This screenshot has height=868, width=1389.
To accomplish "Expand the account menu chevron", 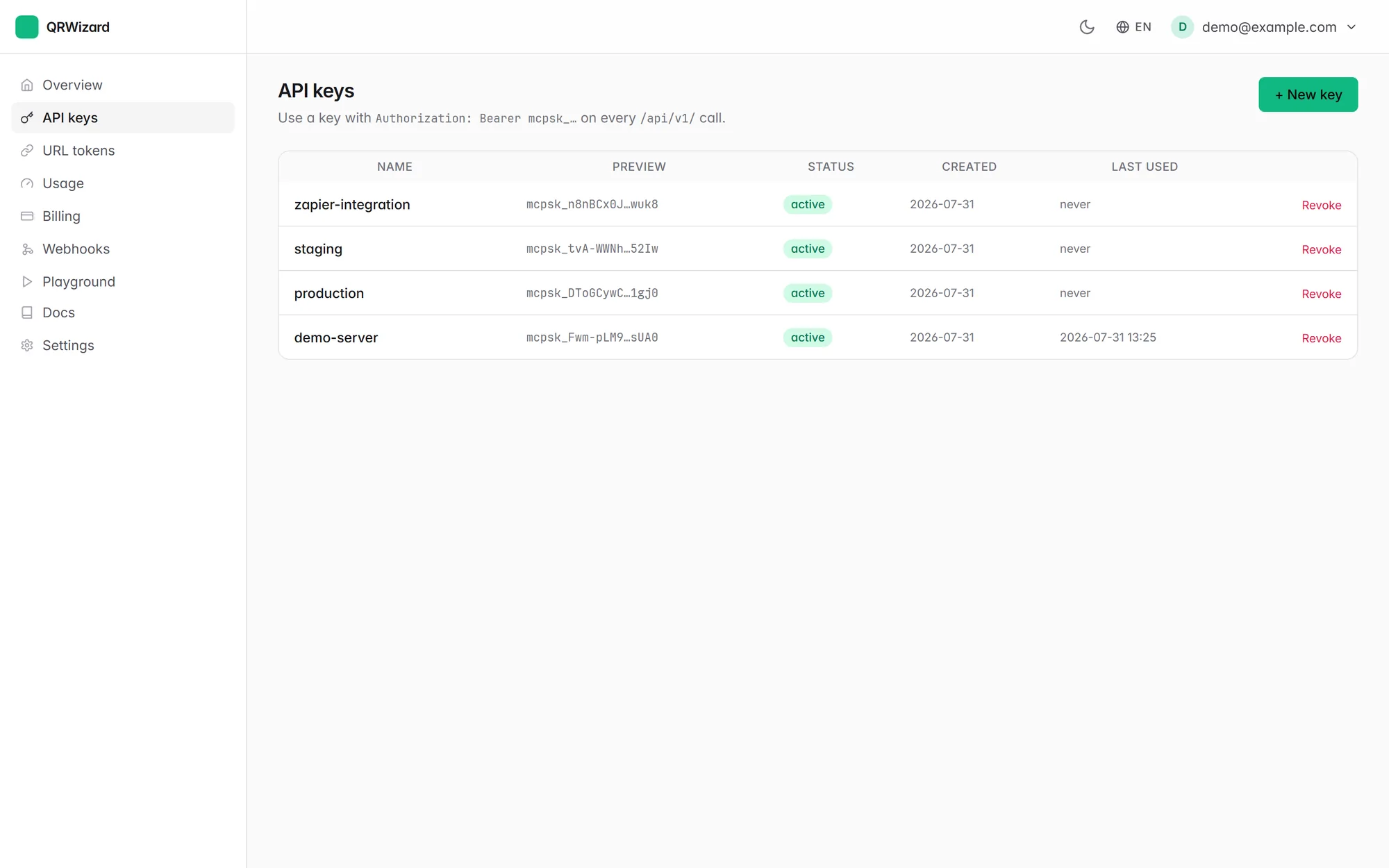I will [x=1351, y=27].
